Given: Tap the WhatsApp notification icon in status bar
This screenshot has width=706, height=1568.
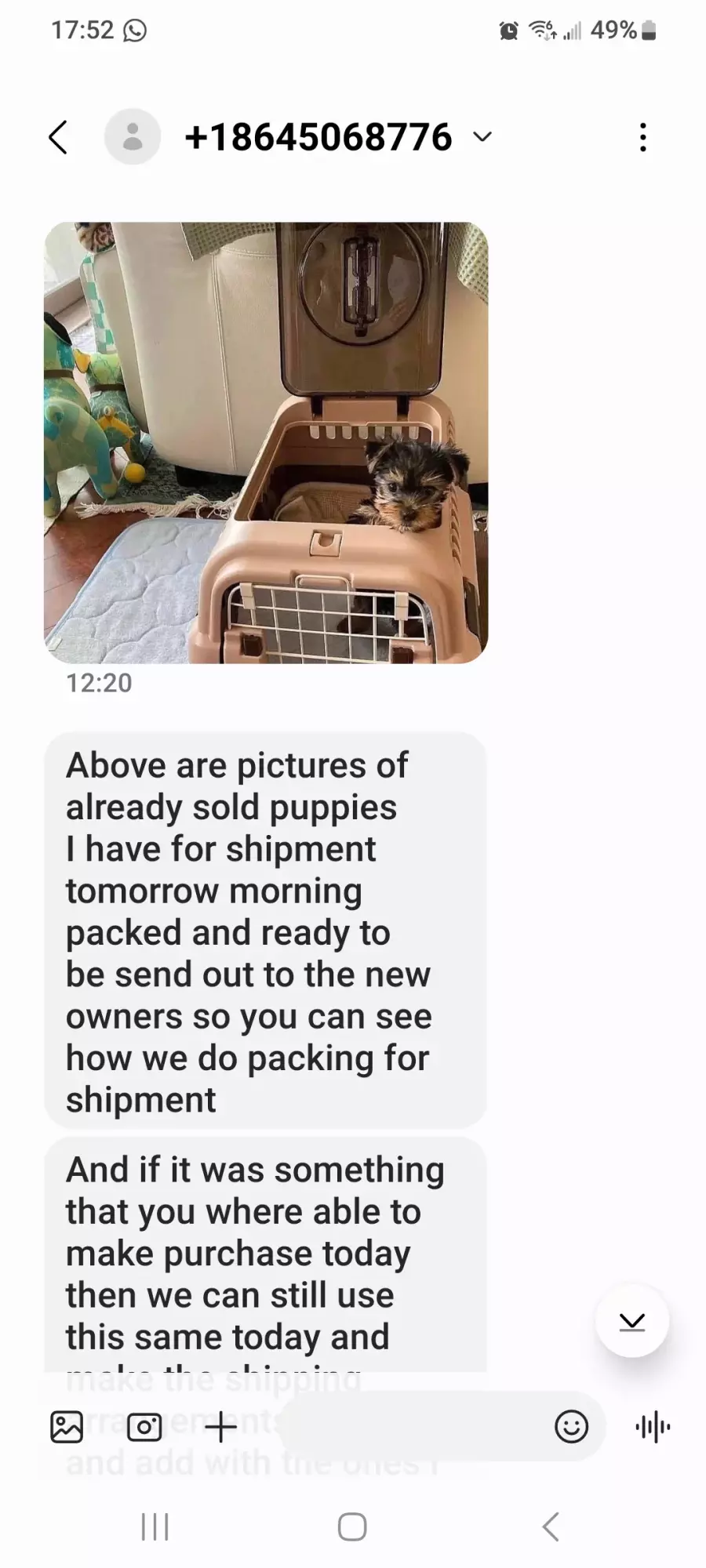Looking at the screenshot, I should tap(135, 31).
